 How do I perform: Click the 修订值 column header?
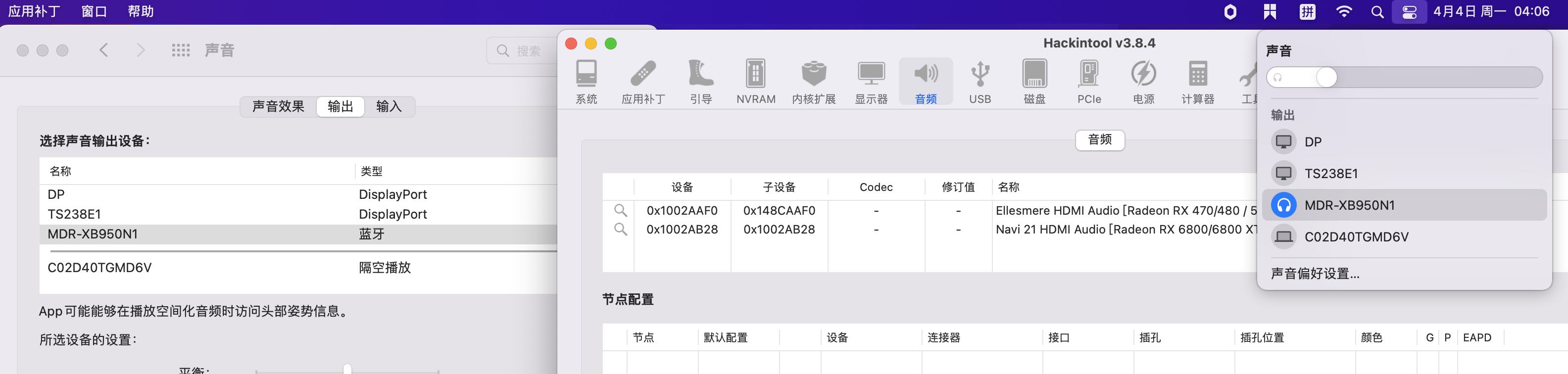pos(958,187)
